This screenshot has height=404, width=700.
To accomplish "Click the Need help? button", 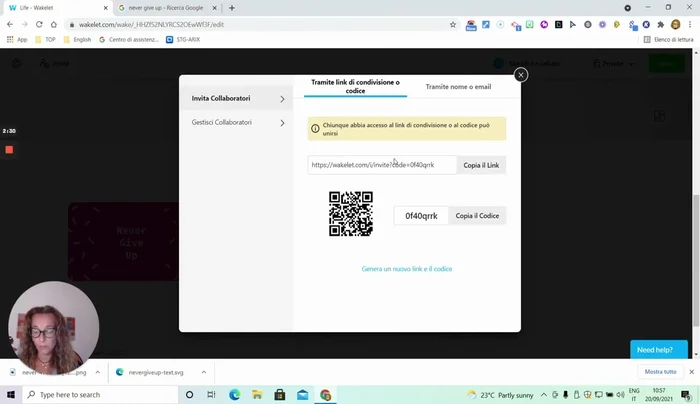I will 658,350.
